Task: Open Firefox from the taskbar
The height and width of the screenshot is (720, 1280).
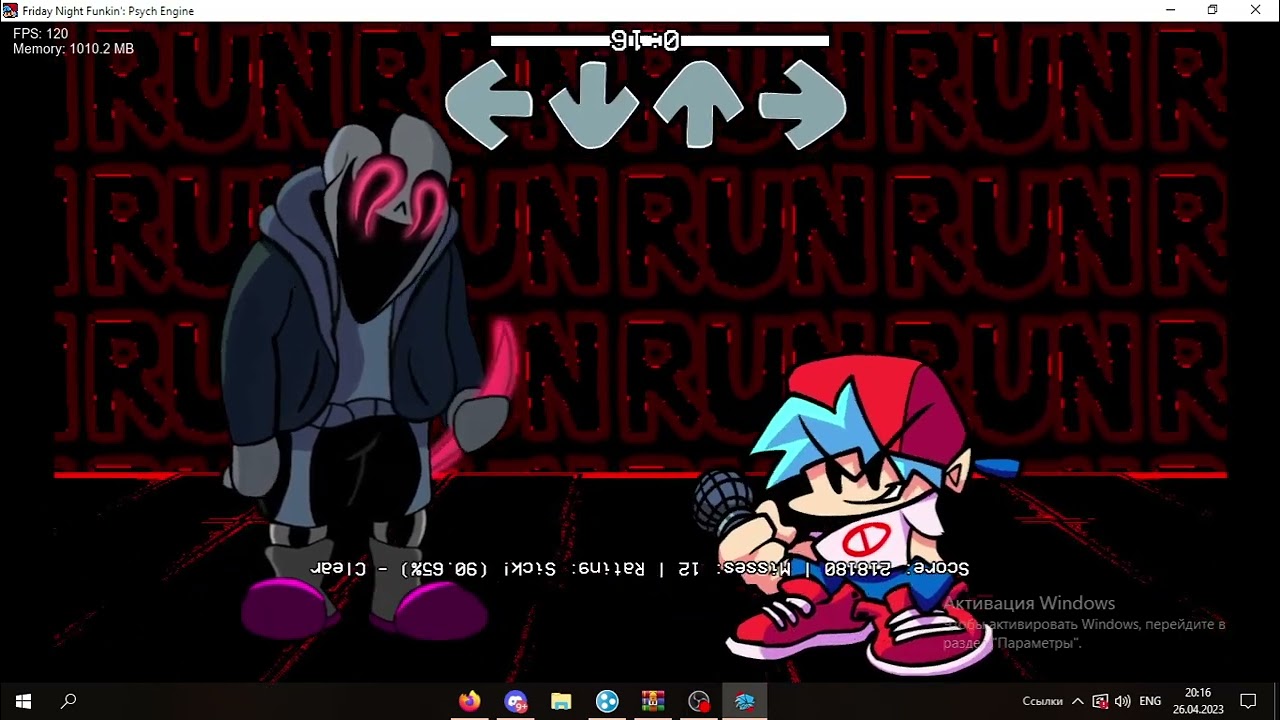Action: (469, 701)
